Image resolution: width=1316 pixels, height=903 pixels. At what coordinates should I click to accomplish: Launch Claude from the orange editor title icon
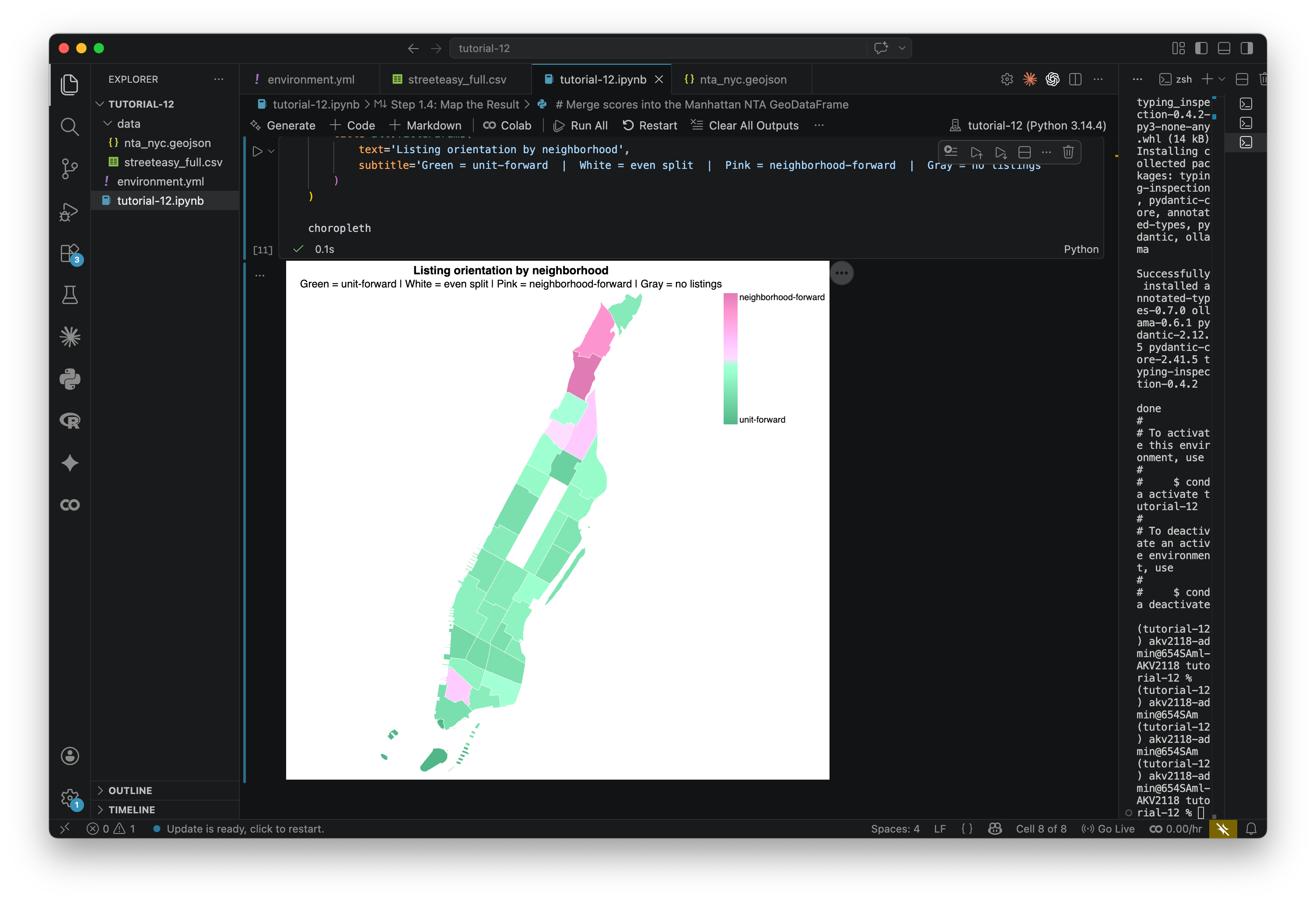[1030, 79]
